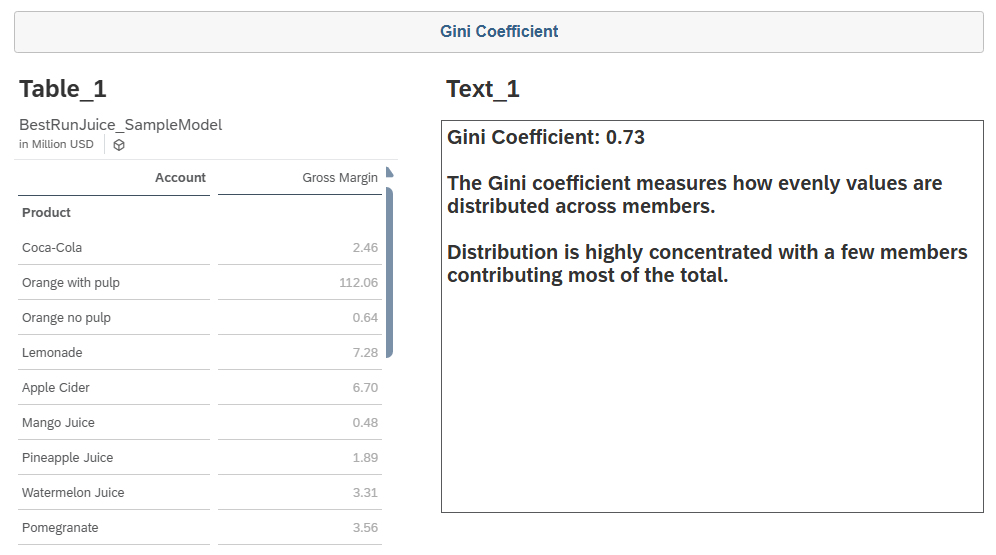Image resolution: width=996 pixels, height=555 pixels.
Task: Select the Coca-Cola row label
Action: pyautogui.click(x=52, y=248)
